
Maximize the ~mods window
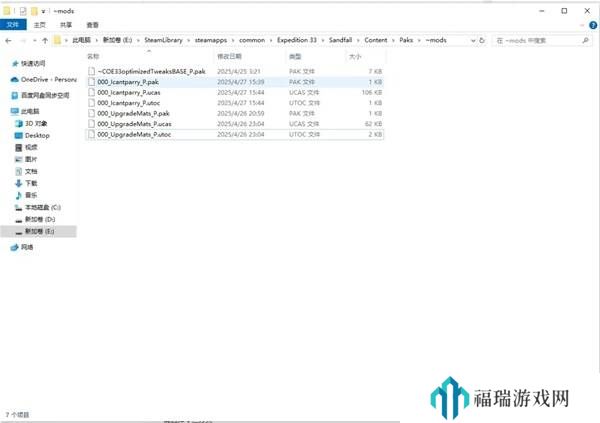click(x=564, y=11)
